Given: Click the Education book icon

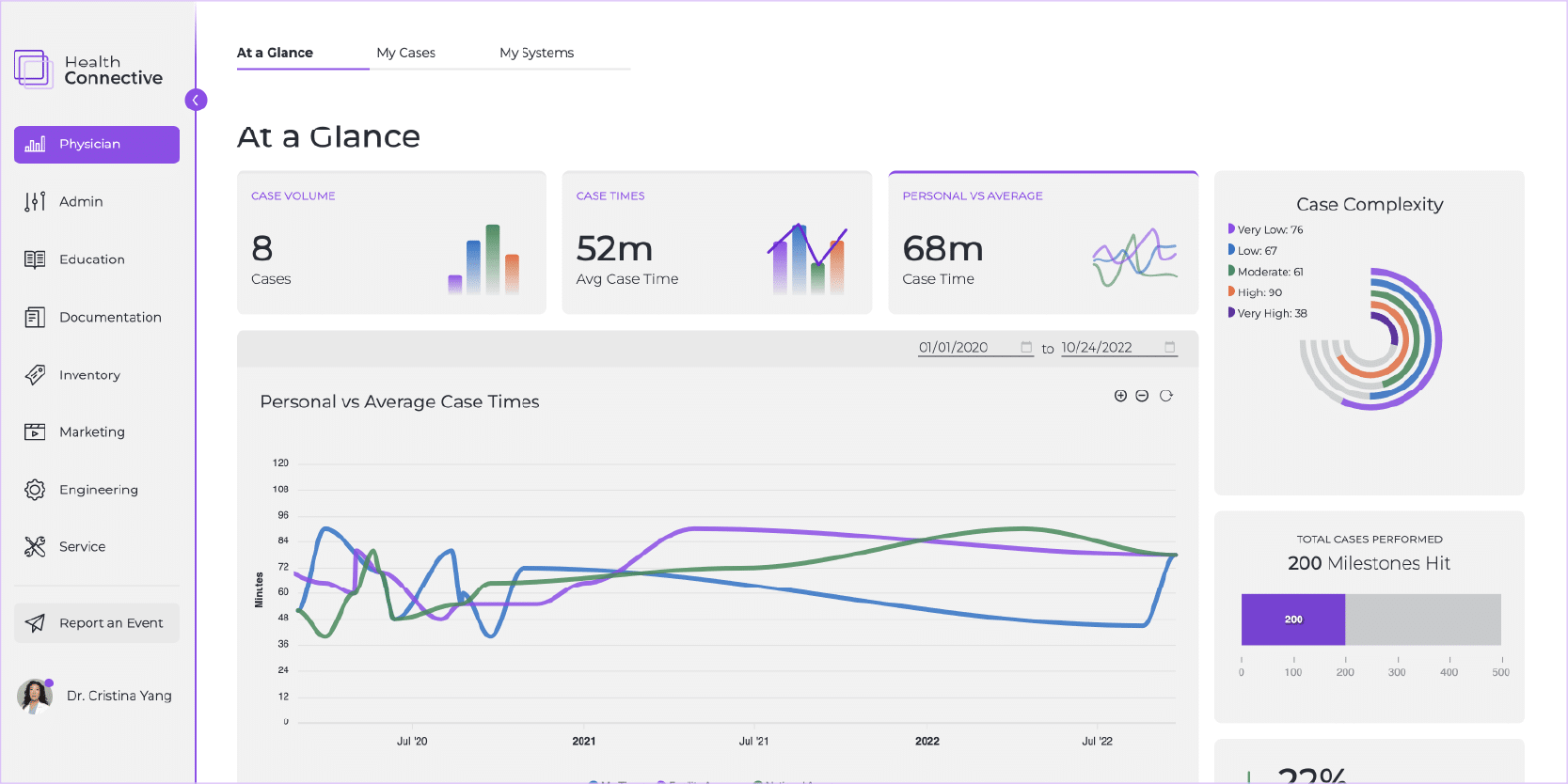Looking at the screenshot, I should click(35, 259).
